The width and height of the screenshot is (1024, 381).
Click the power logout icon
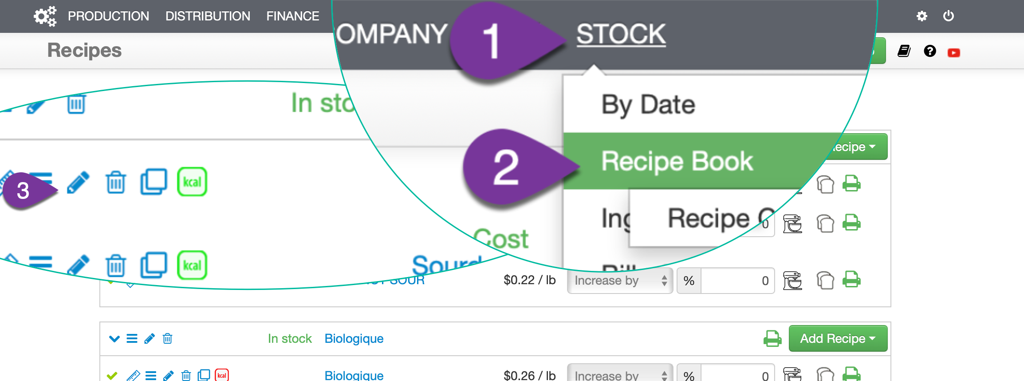tap(948, 16)
